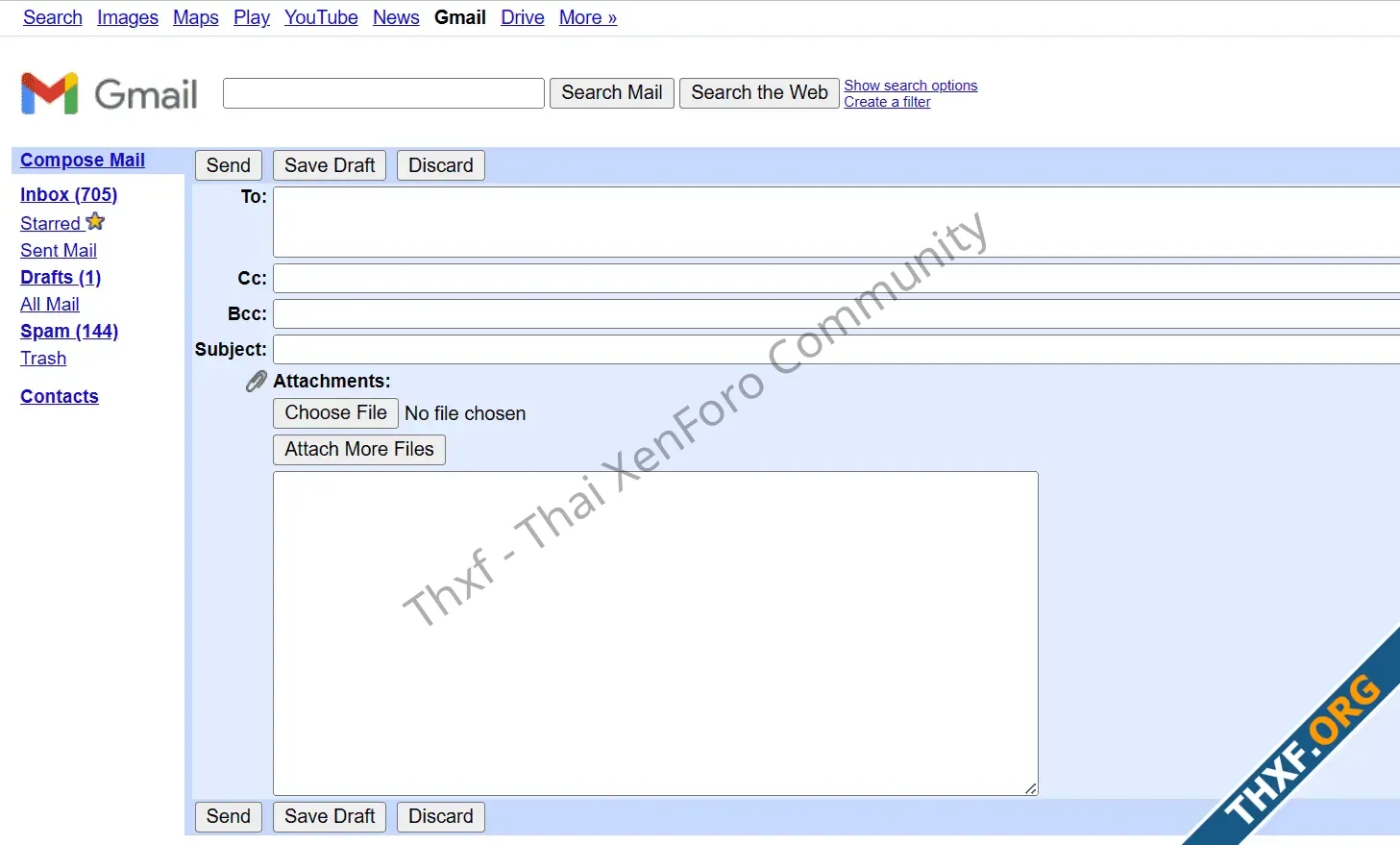The height and width of the screenshot is (845, 1400).
Task: Click the paperclip attachments icon
Action: 256,382
